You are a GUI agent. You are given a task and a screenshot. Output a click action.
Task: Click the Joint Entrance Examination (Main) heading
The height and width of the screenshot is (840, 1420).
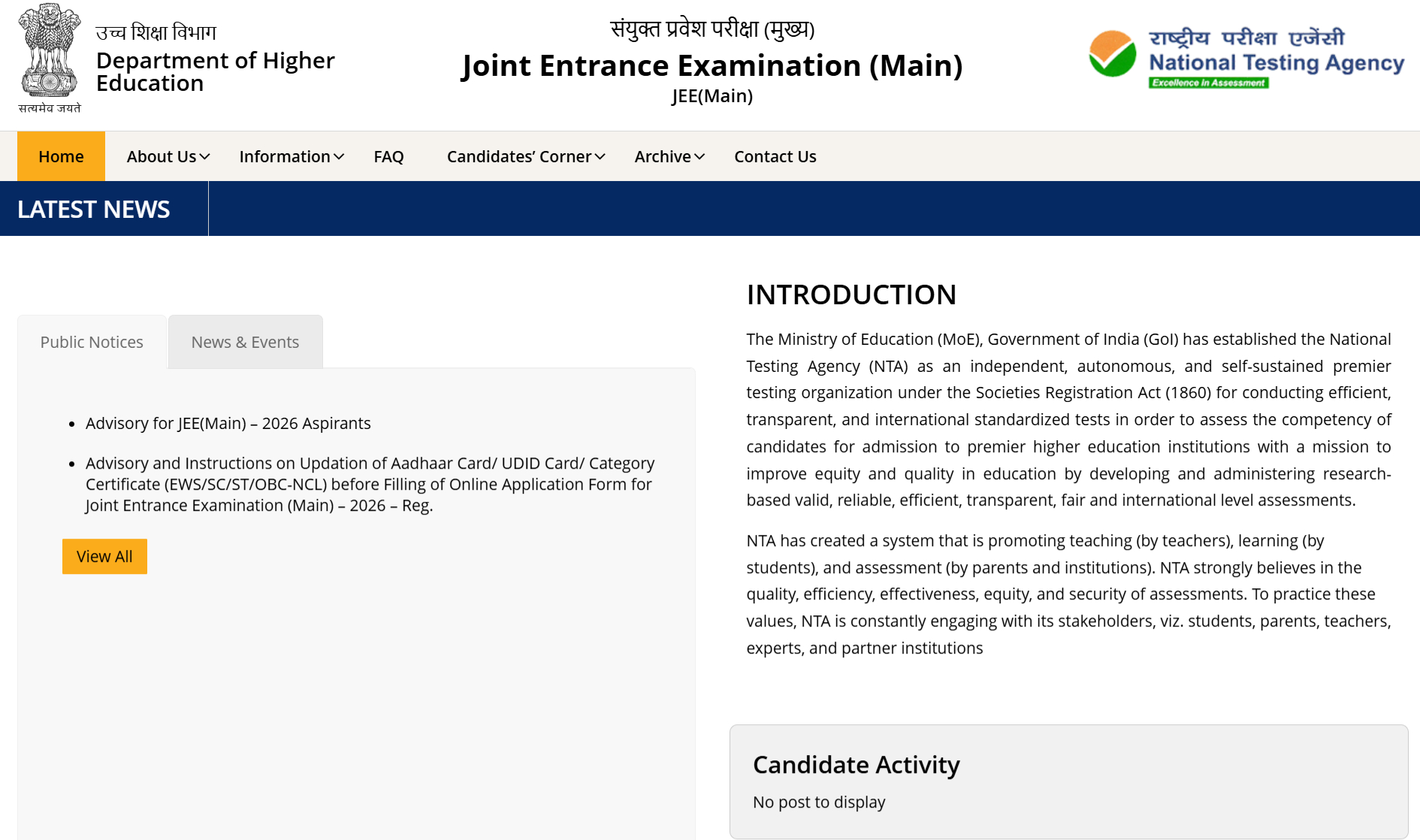pos(712,66)
